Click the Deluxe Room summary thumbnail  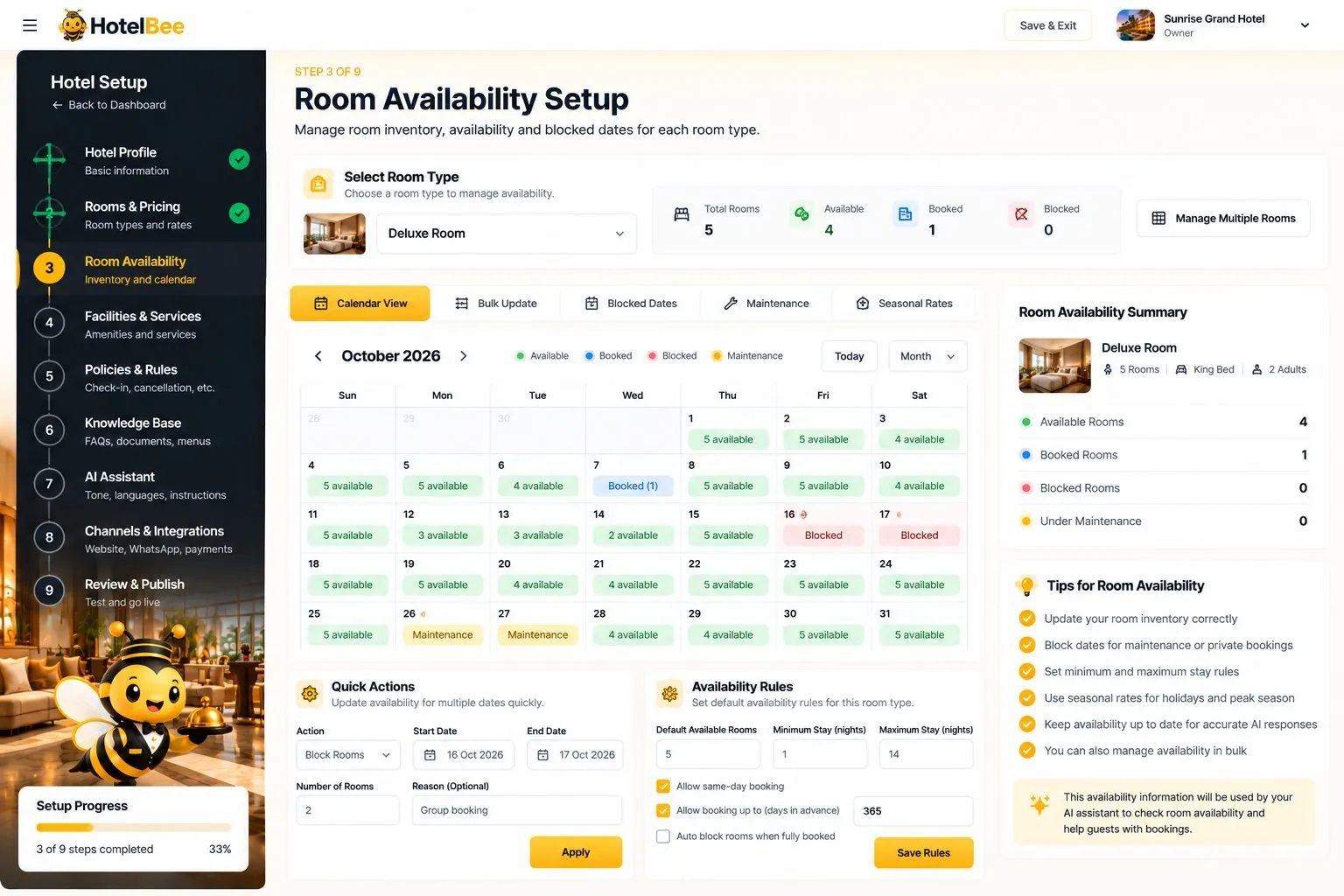tap(1054, 366)
